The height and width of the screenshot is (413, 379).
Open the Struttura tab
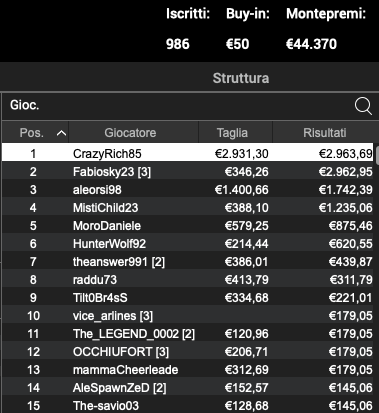point(241,78)
